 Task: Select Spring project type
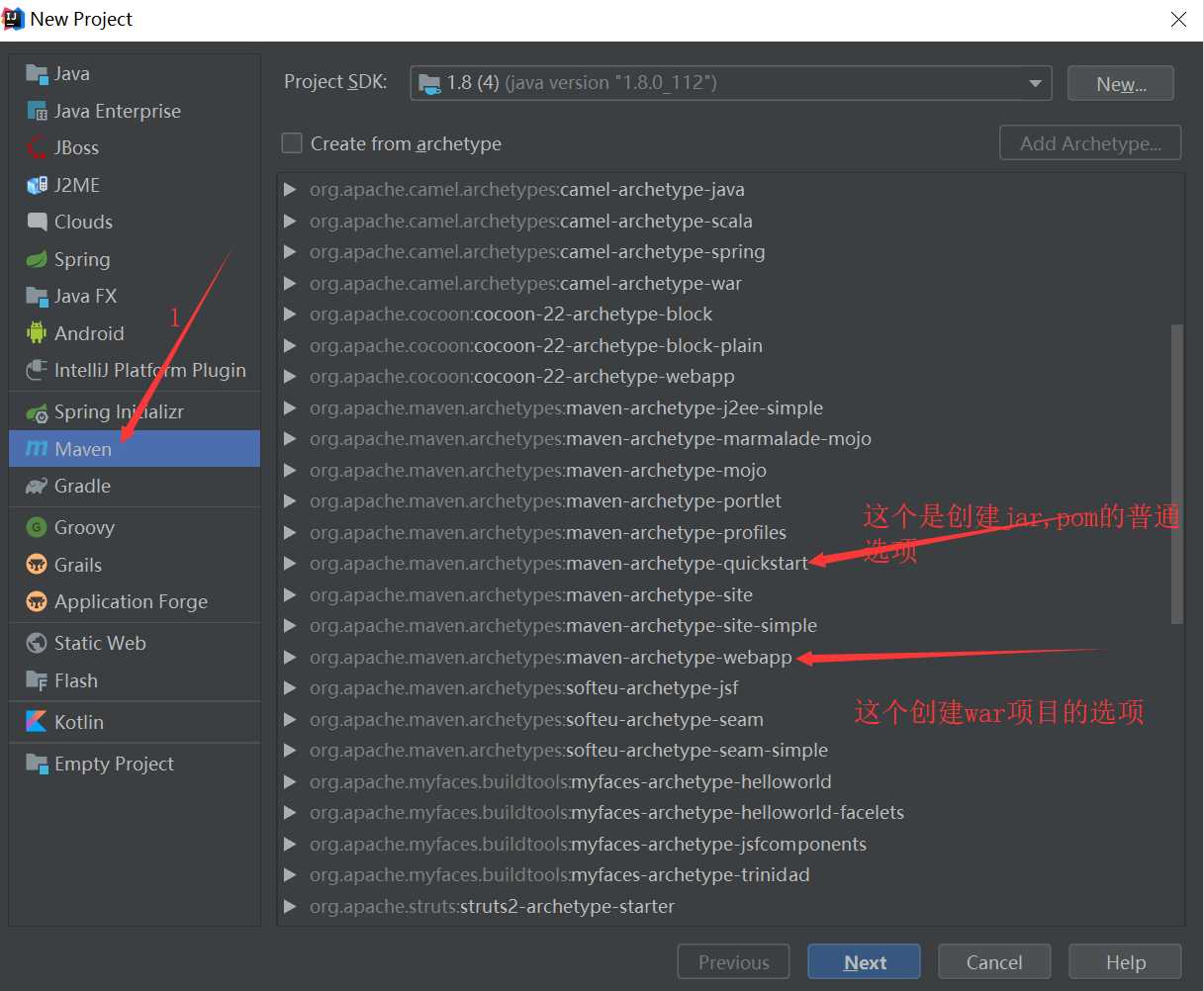tap(135, 259)
